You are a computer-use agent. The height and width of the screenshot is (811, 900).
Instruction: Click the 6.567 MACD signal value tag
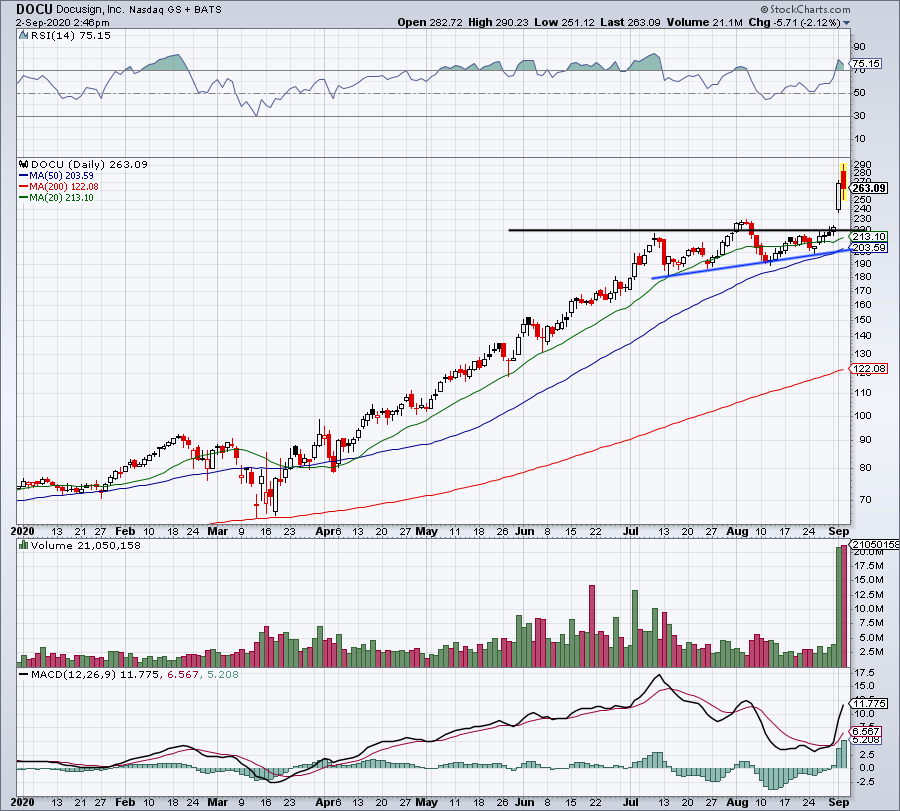866,731
